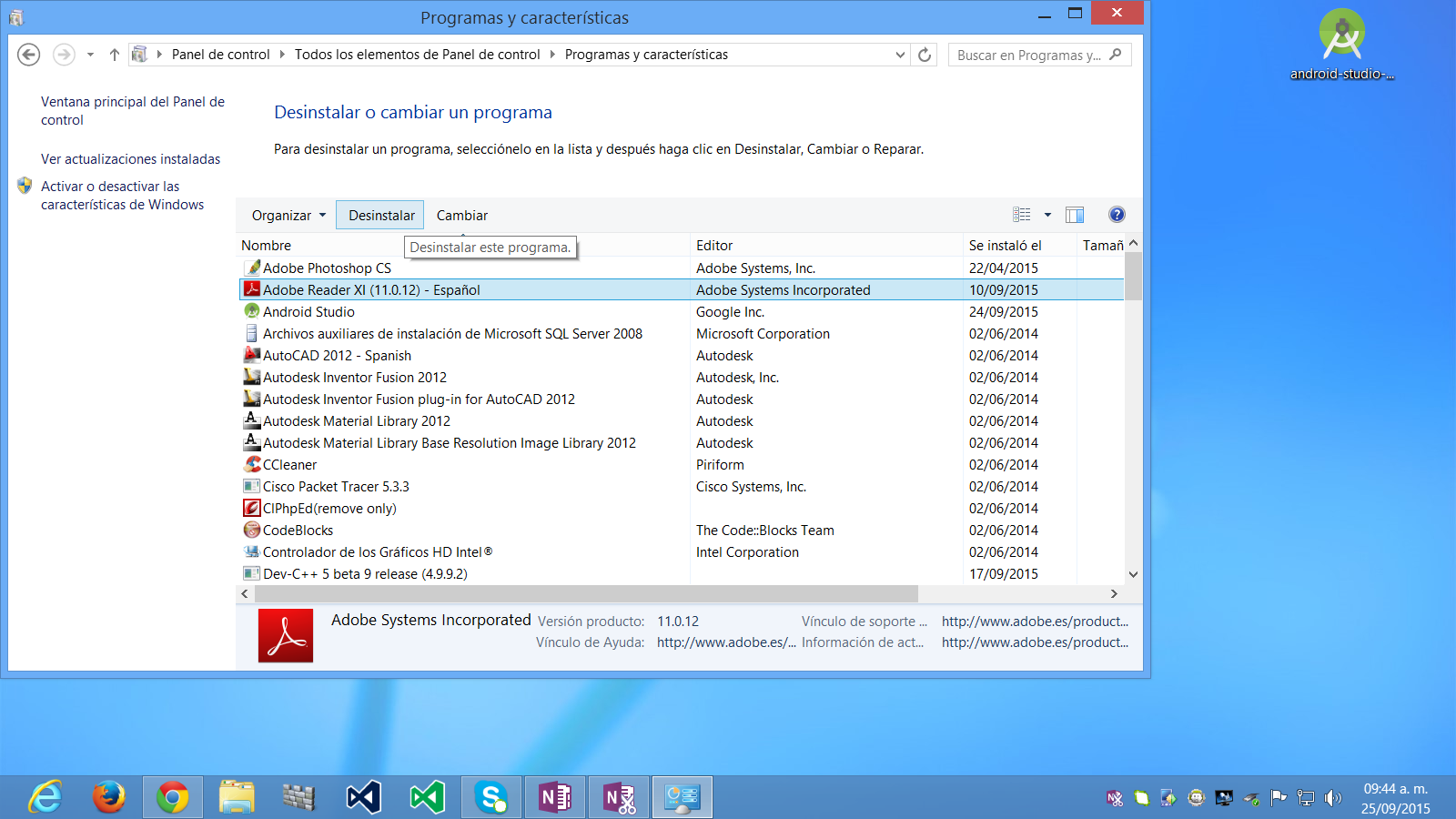The height and width of the screenshot is (819, 1456).
Task: Open Activar o desactivar las características link
Action: click(123, 196)
